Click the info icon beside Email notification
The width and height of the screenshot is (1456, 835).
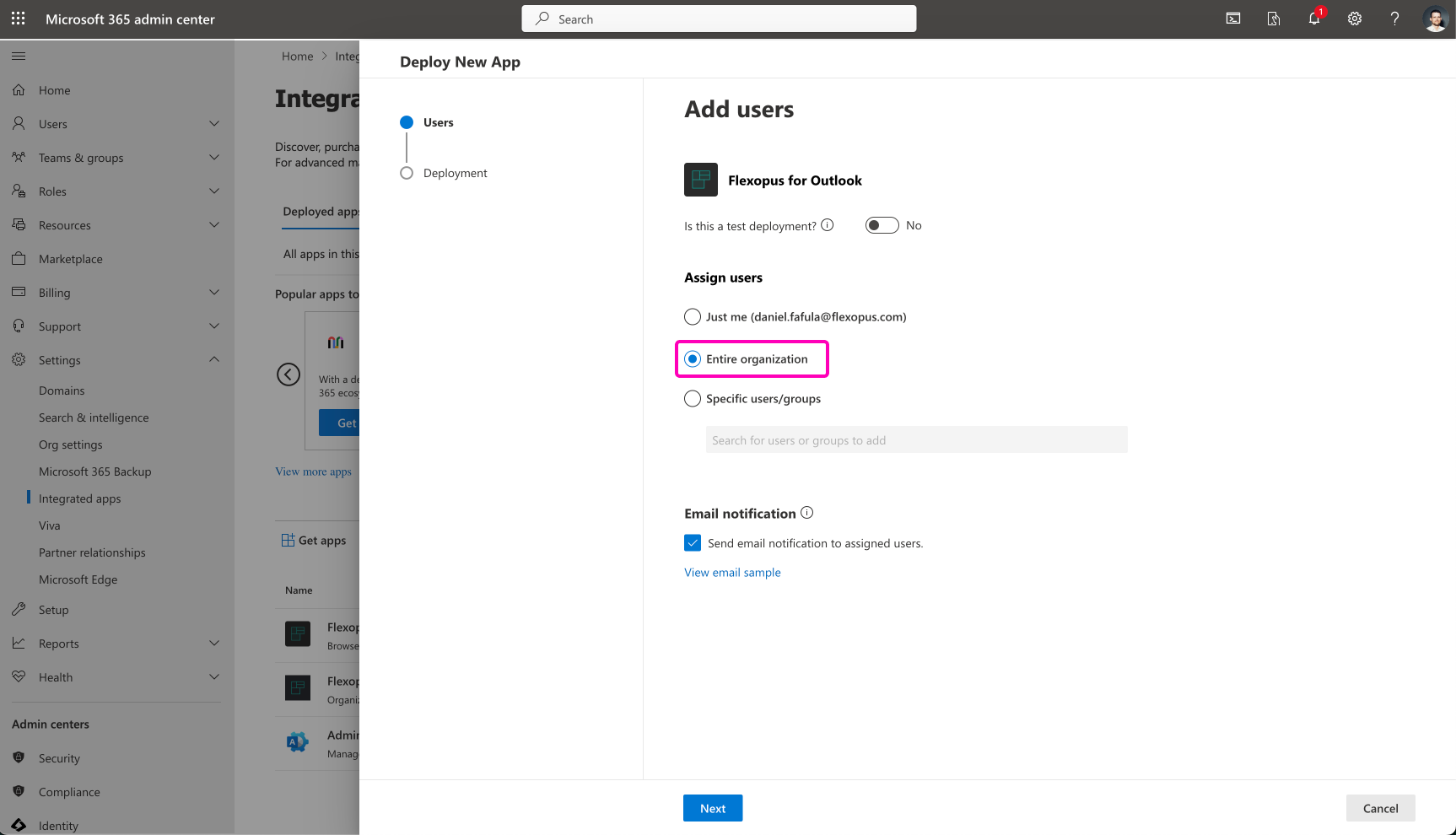(806, 513)
